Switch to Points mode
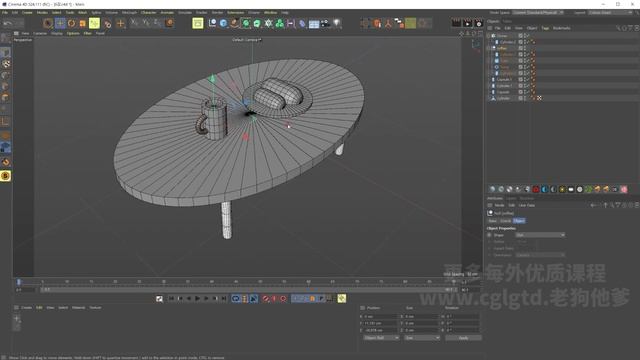Image resolution: width=640 pixels, height=360 pixels. (x=6, y=76)
